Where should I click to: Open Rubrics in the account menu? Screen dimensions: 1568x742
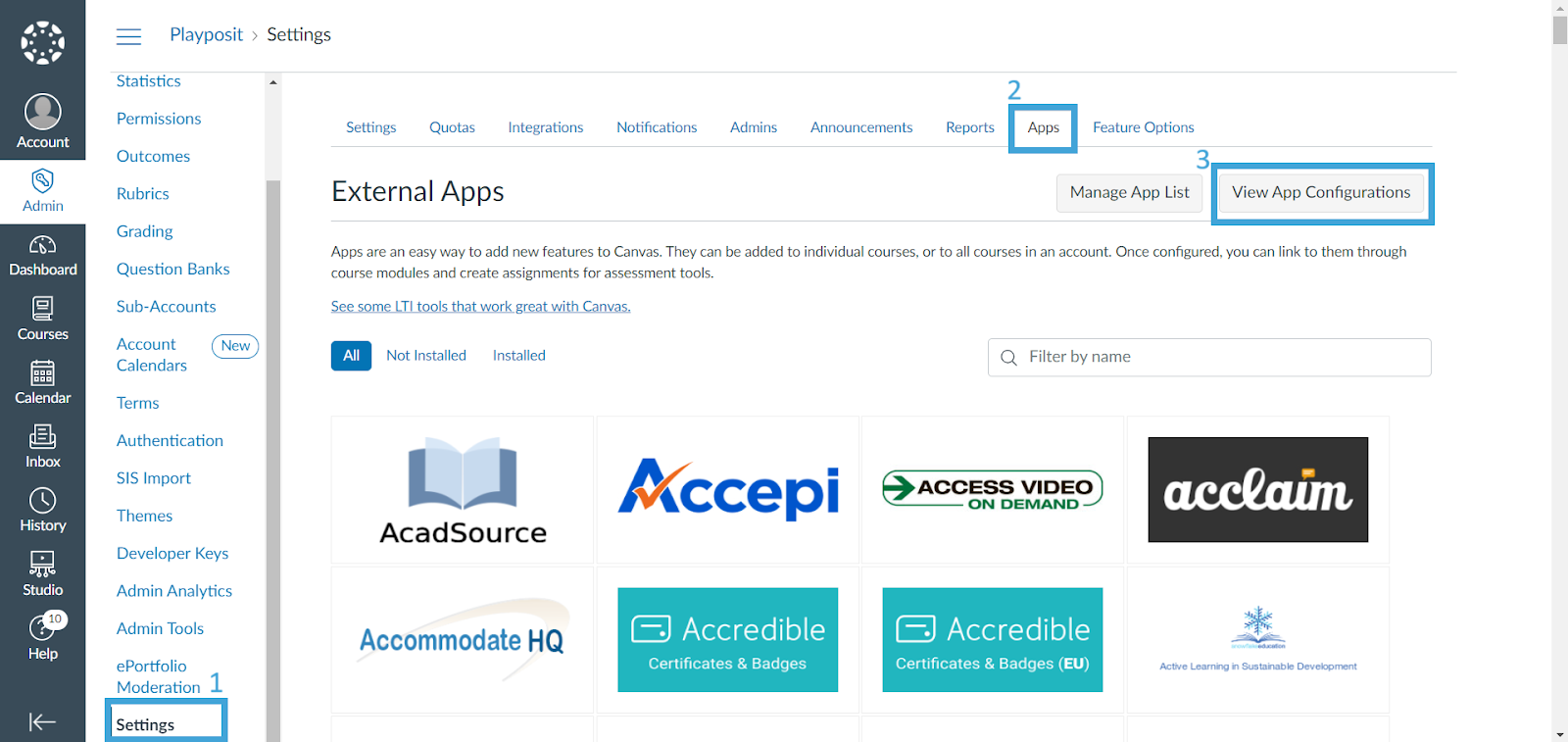(143, 194)
